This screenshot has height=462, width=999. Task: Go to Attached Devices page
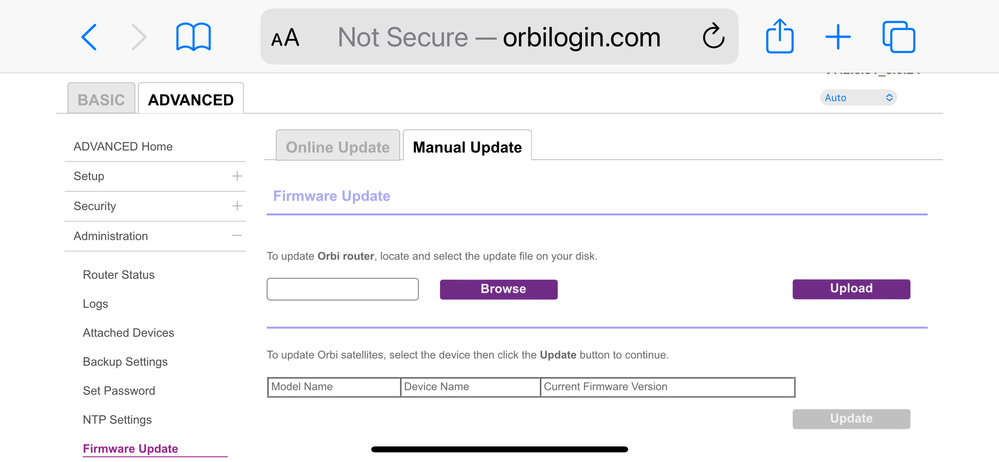pos(128,333)
